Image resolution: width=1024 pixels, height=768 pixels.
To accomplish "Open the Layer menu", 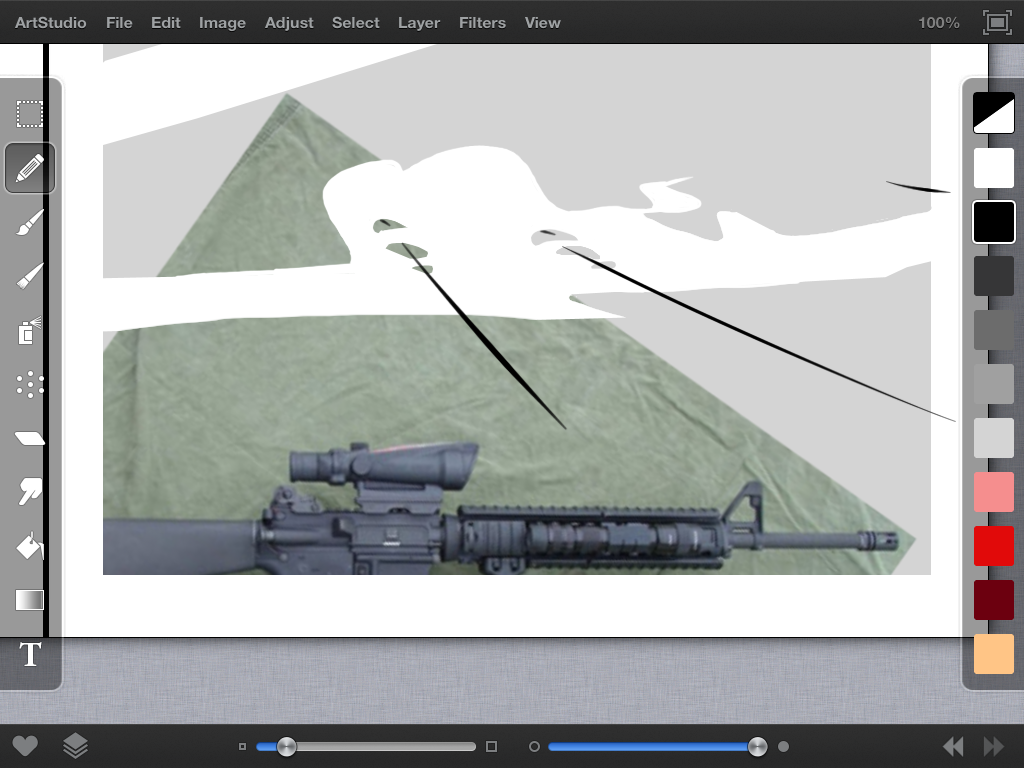I will (x=419, y=23).
